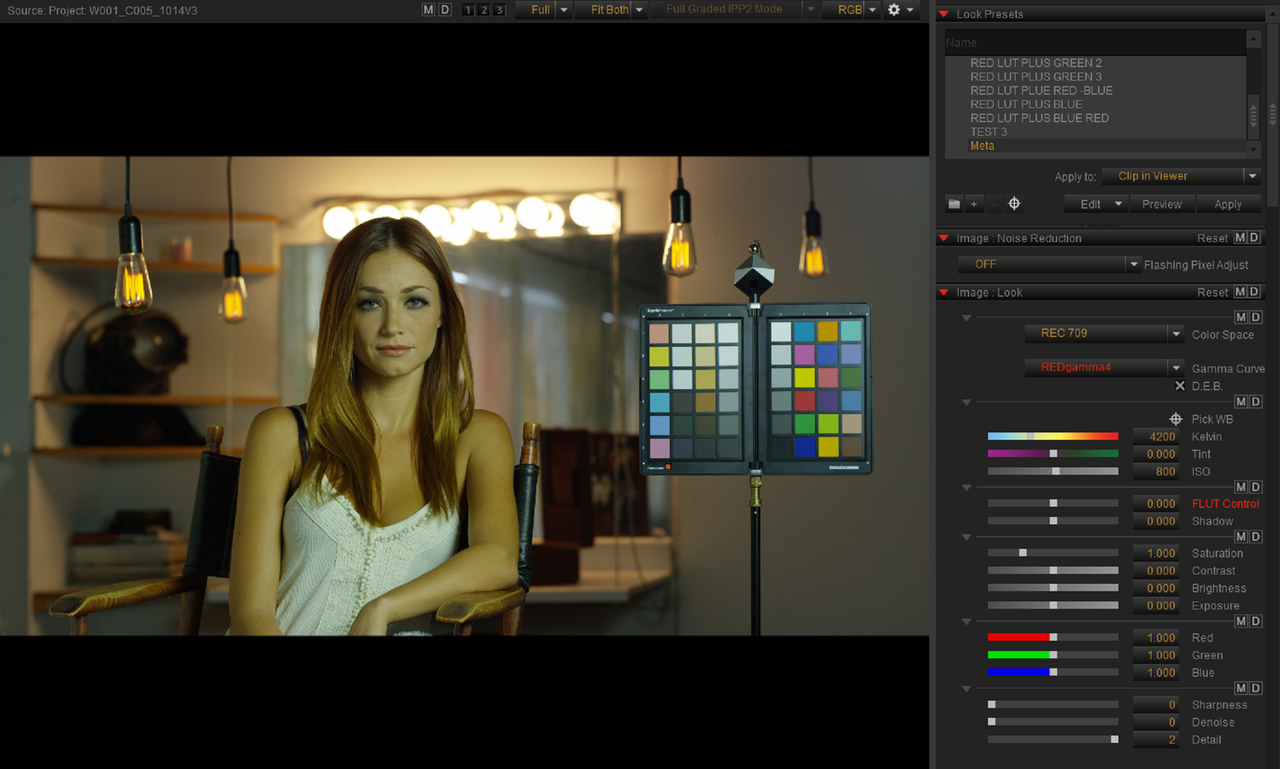Open the Apply to Clip in Viewer dropdown
The image size is (1280, 769).
pyautogui.click(x=1181, y=176)
